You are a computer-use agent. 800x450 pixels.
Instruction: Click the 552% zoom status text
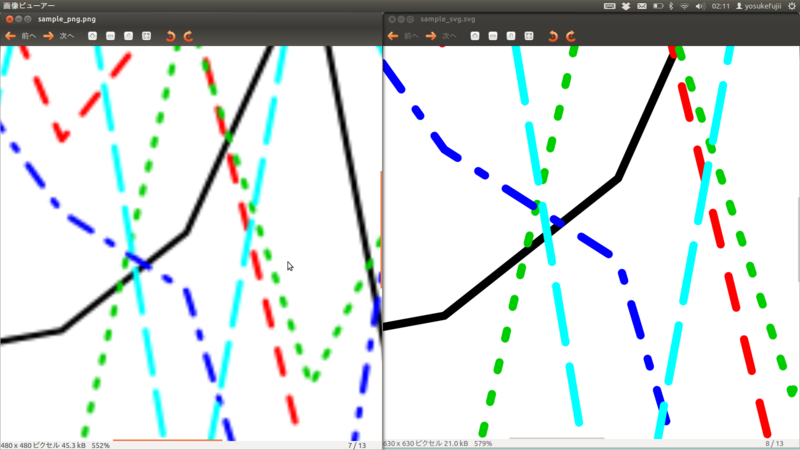(101, 445)
